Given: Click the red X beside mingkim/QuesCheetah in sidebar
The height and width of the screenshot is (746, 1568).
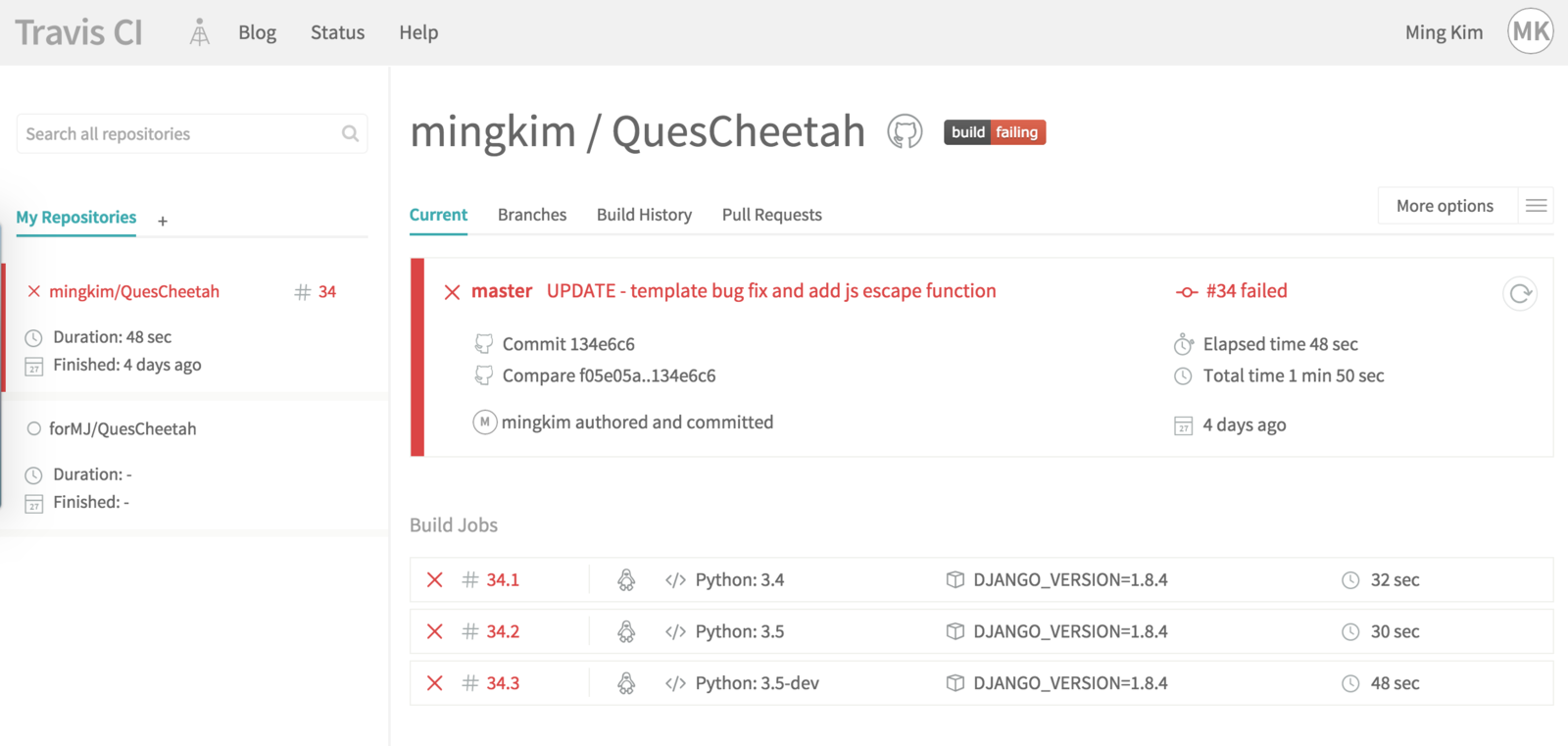Looking at the screenshot, I should click(34, 291).
